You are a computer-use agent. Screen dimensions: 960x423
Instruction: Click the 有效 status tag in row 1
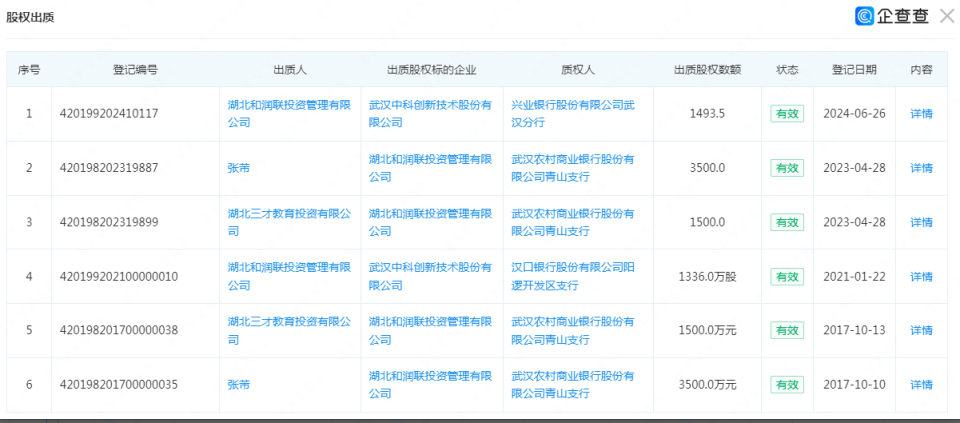(x=787, y=114)
